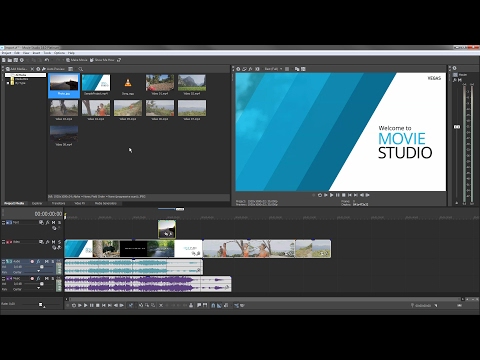This screenshot has width=480, height=360.
Task: Select the Photo.jpg thumbnail
Action: click(x=64, y=85)
